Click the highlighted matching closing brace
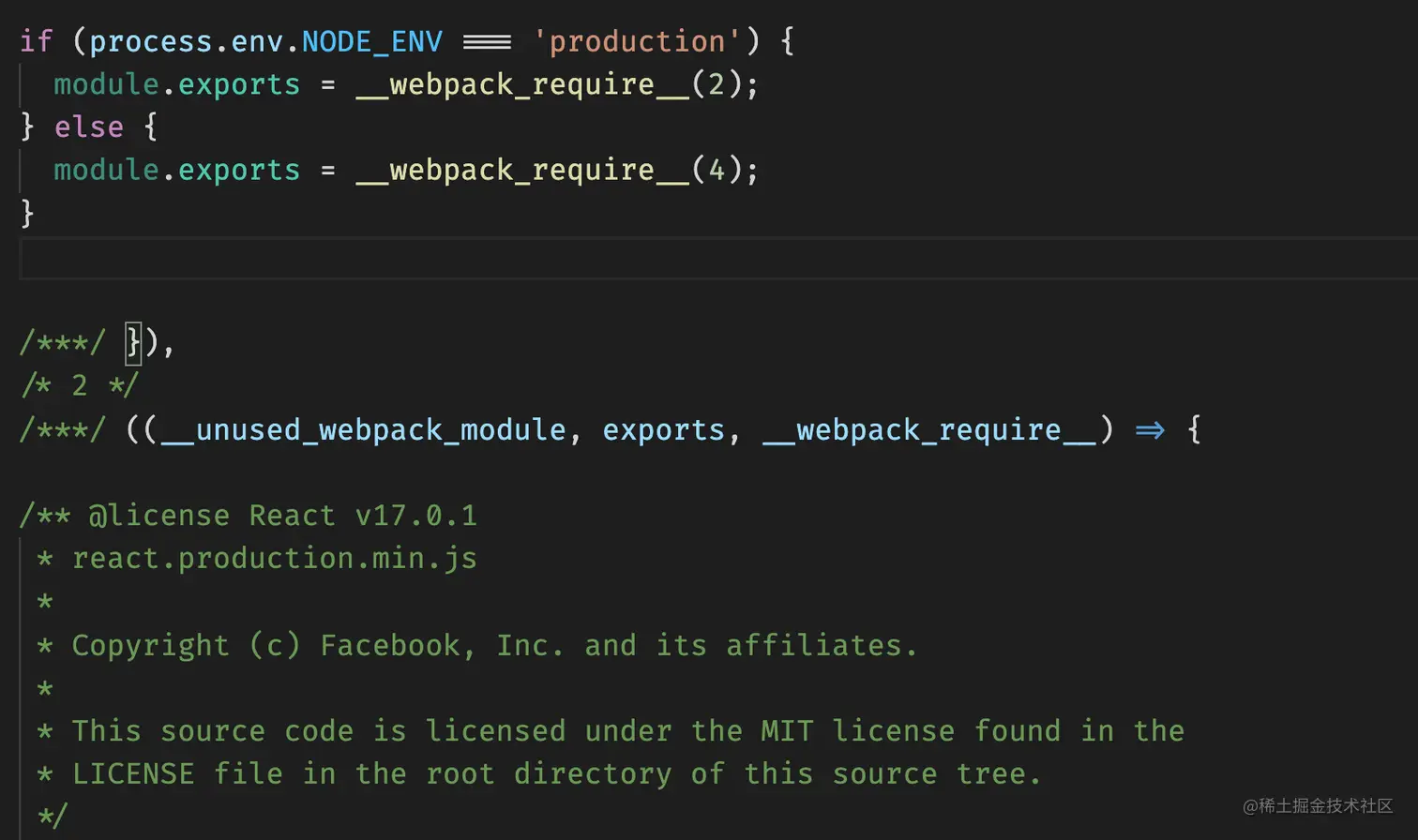The height and width of the screenshot is (840, 1418). point(133,343)
